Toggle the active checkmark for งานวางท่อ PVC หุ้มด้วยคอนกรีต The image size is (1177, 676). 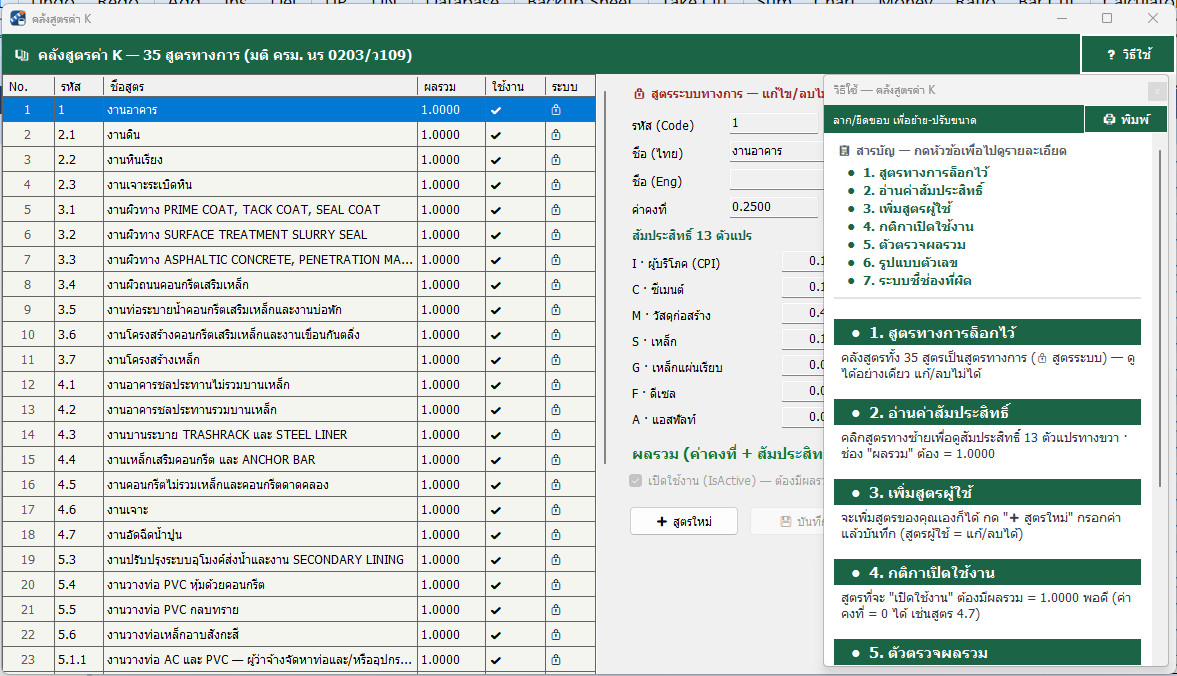(x=496, y=585)
